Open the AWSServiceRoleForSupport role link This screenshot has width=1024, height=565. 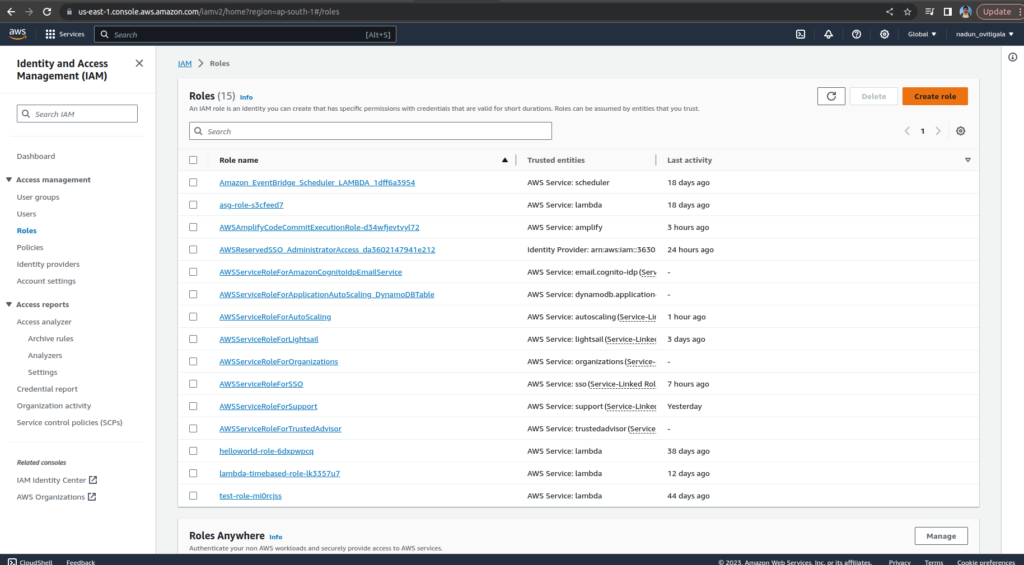coord(268,406)
